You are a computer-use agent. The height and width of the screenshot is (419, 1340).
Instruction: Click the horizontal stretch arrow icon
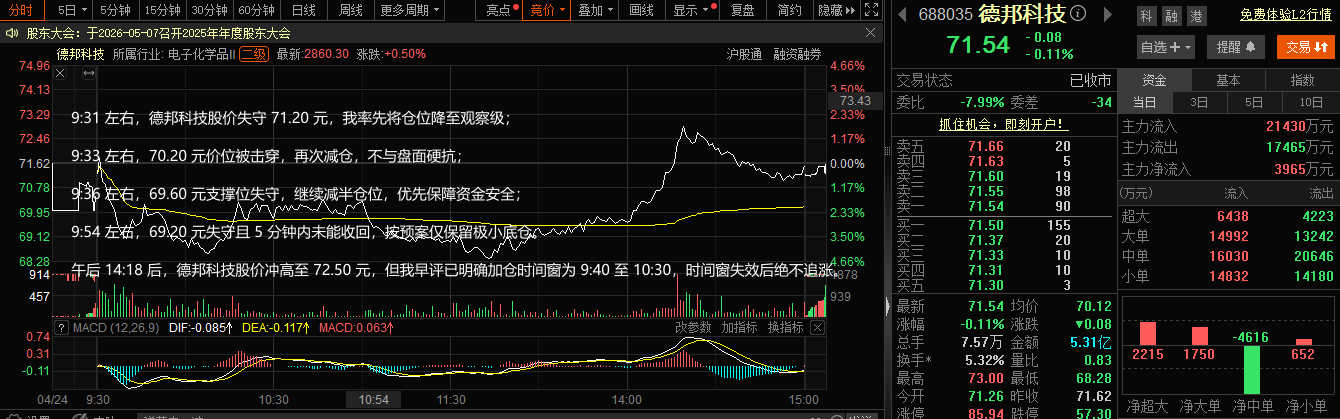point(88,73)
